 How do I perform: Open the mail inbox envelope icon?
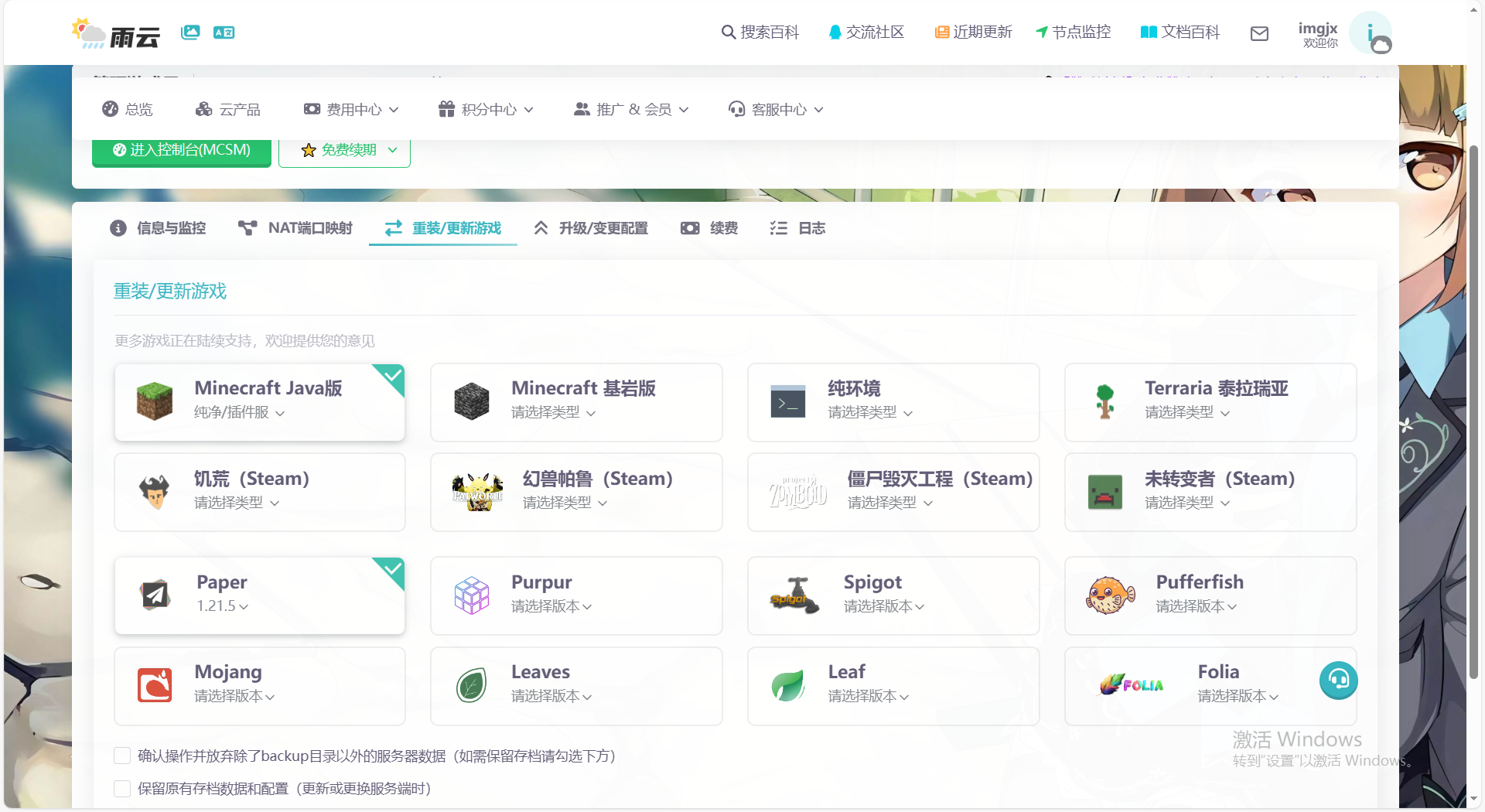(x=1259, y=33)
